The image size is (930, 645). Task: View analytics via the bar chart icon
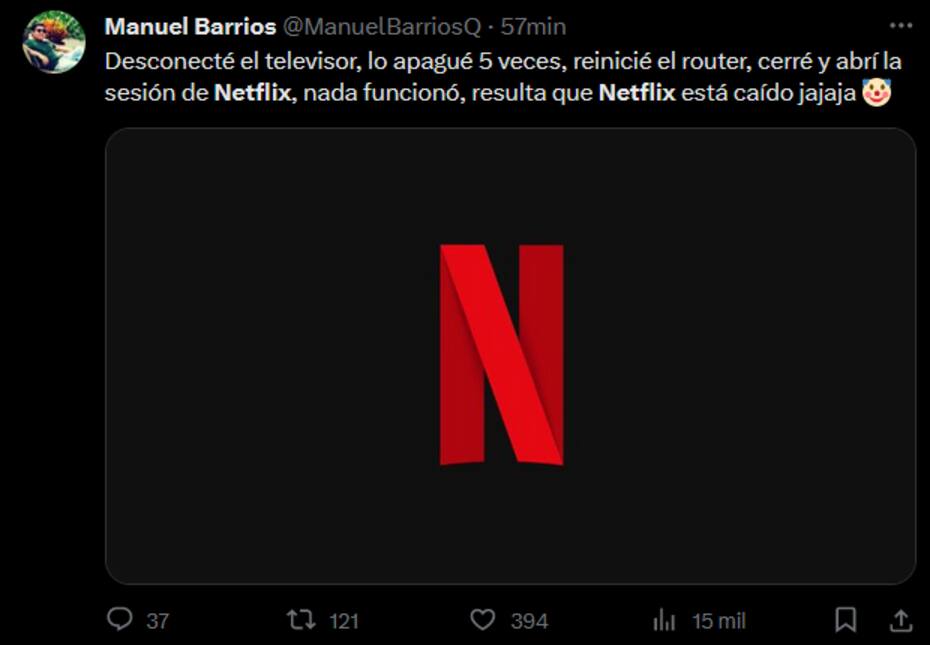pos(664,621)
